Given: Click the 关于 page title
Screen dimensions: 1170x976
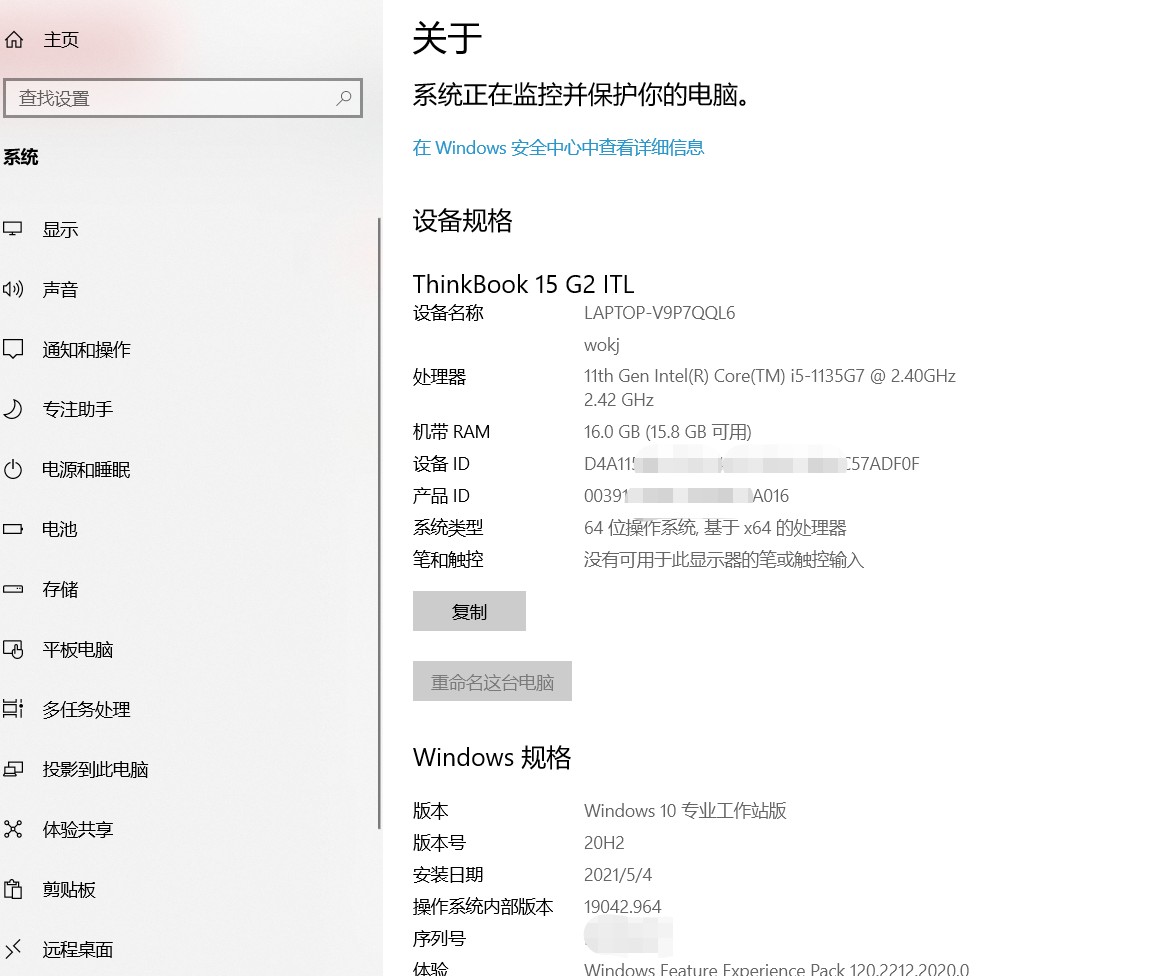Looking at the screenshot, I should (x=448, y=38).
